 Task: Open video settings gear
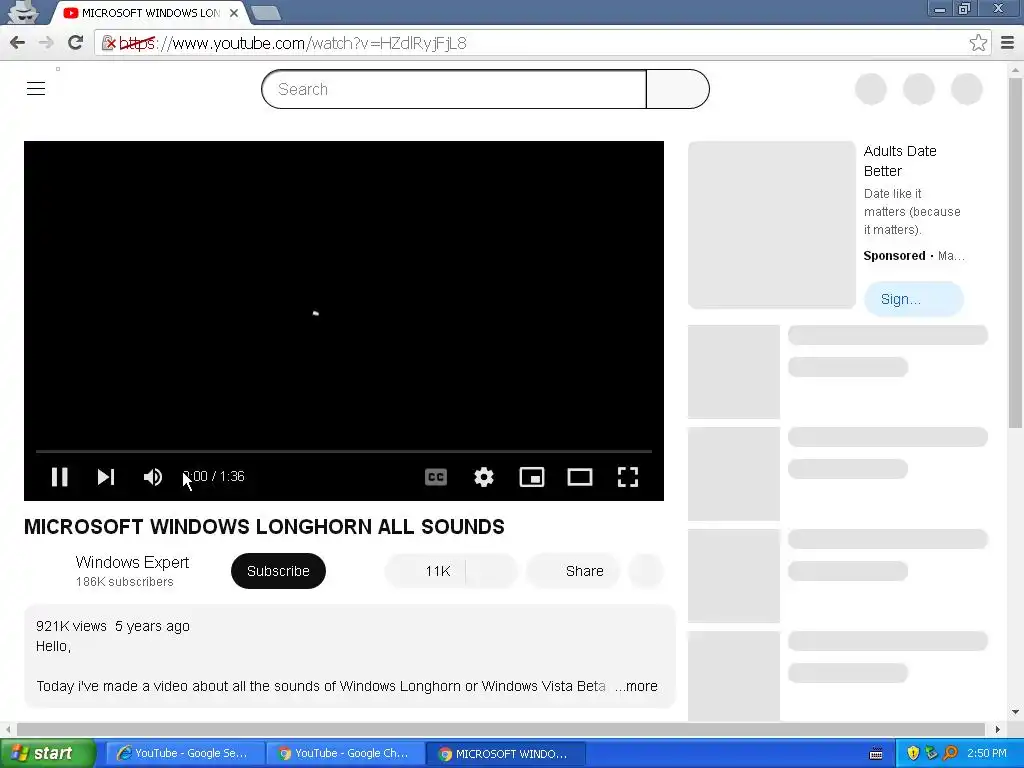tap(484, 477)
